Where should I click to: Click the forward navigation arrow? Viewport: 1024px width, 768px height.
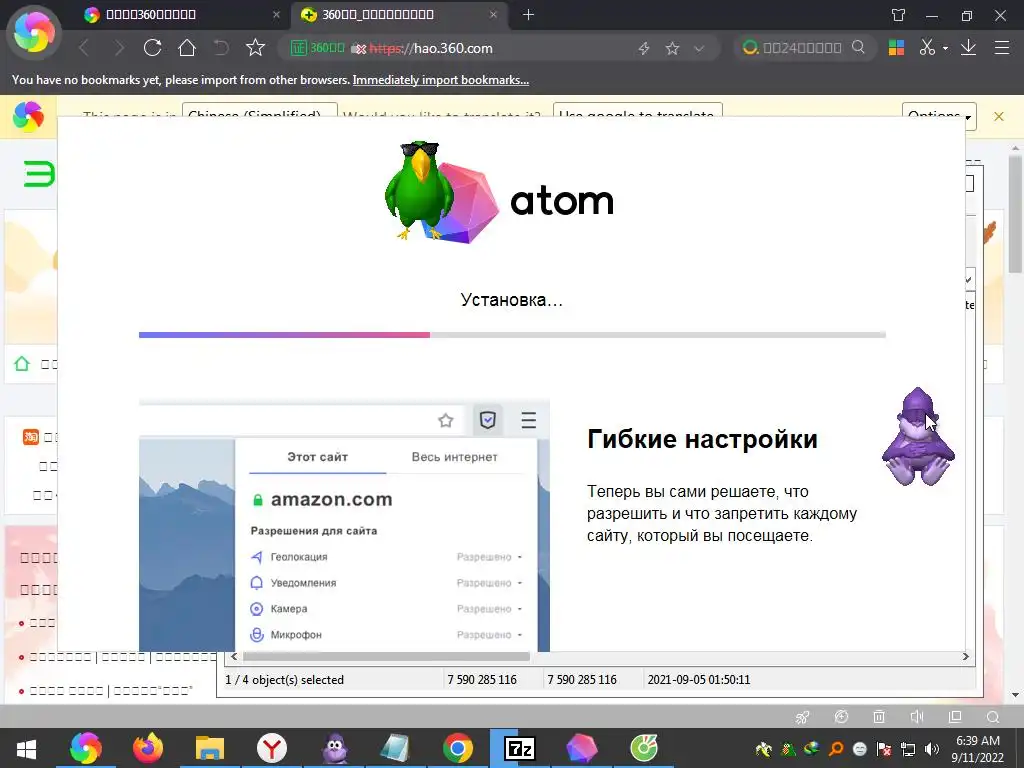click(x=118, y=48)
